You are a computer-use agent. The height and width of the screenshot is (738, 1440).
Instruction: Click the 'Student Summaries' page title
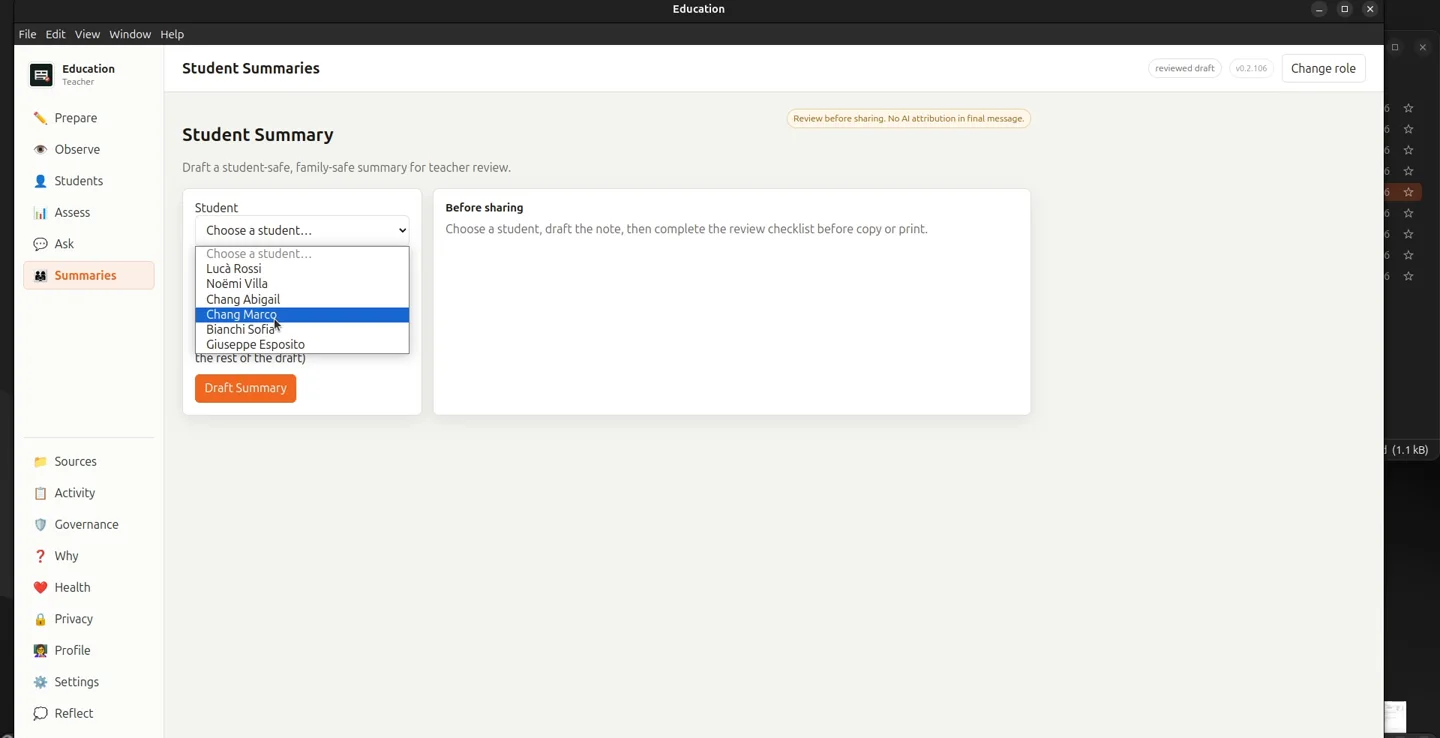click(251, 68)
